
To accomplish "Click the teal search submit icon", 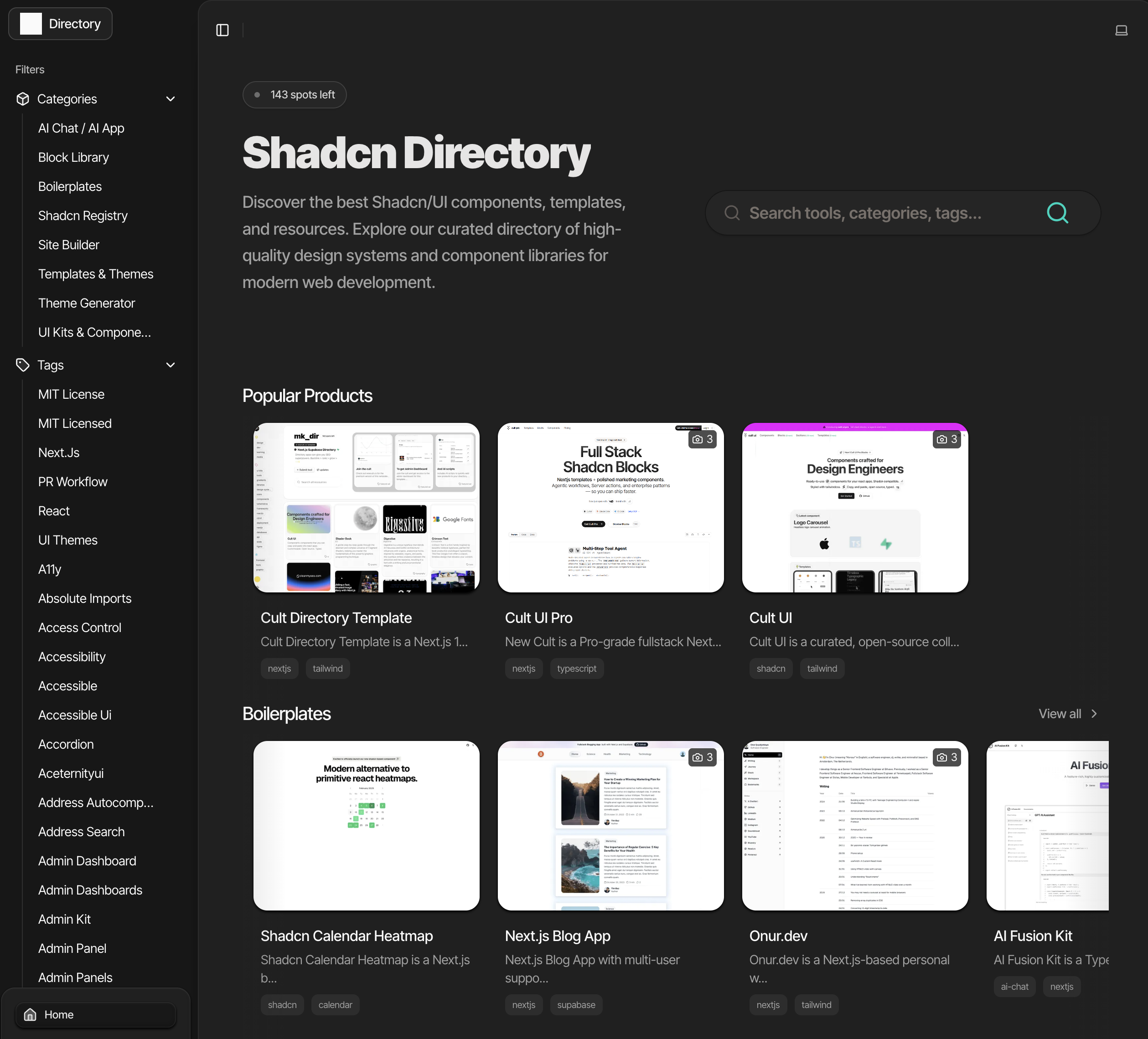I will coord(1057,213).
